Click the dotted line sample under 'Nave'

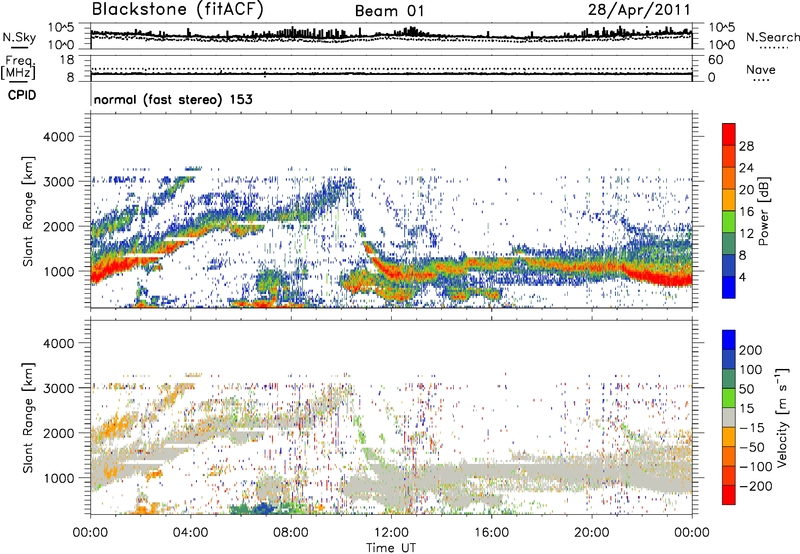761,80
